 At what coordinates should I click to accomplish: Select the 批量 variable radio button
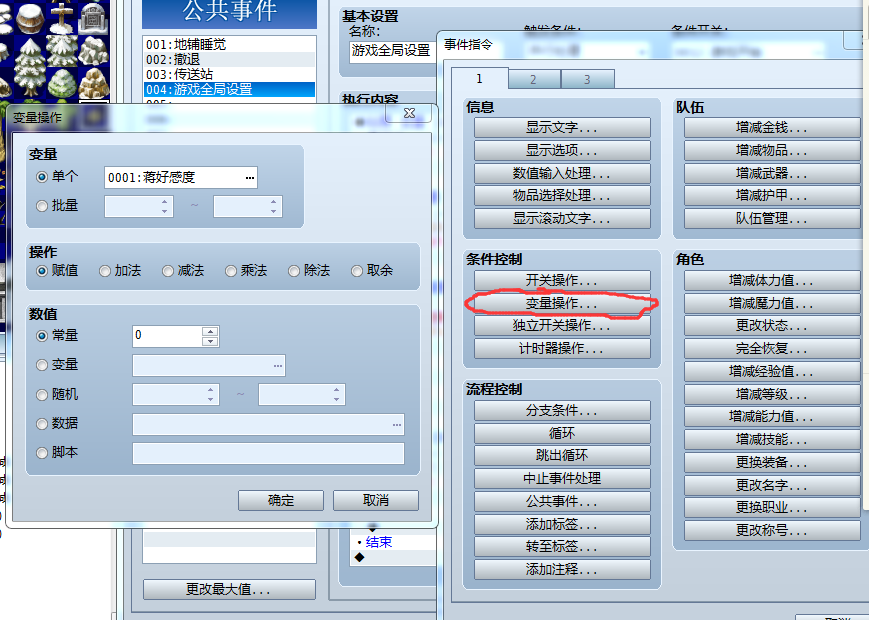[42, 206]
